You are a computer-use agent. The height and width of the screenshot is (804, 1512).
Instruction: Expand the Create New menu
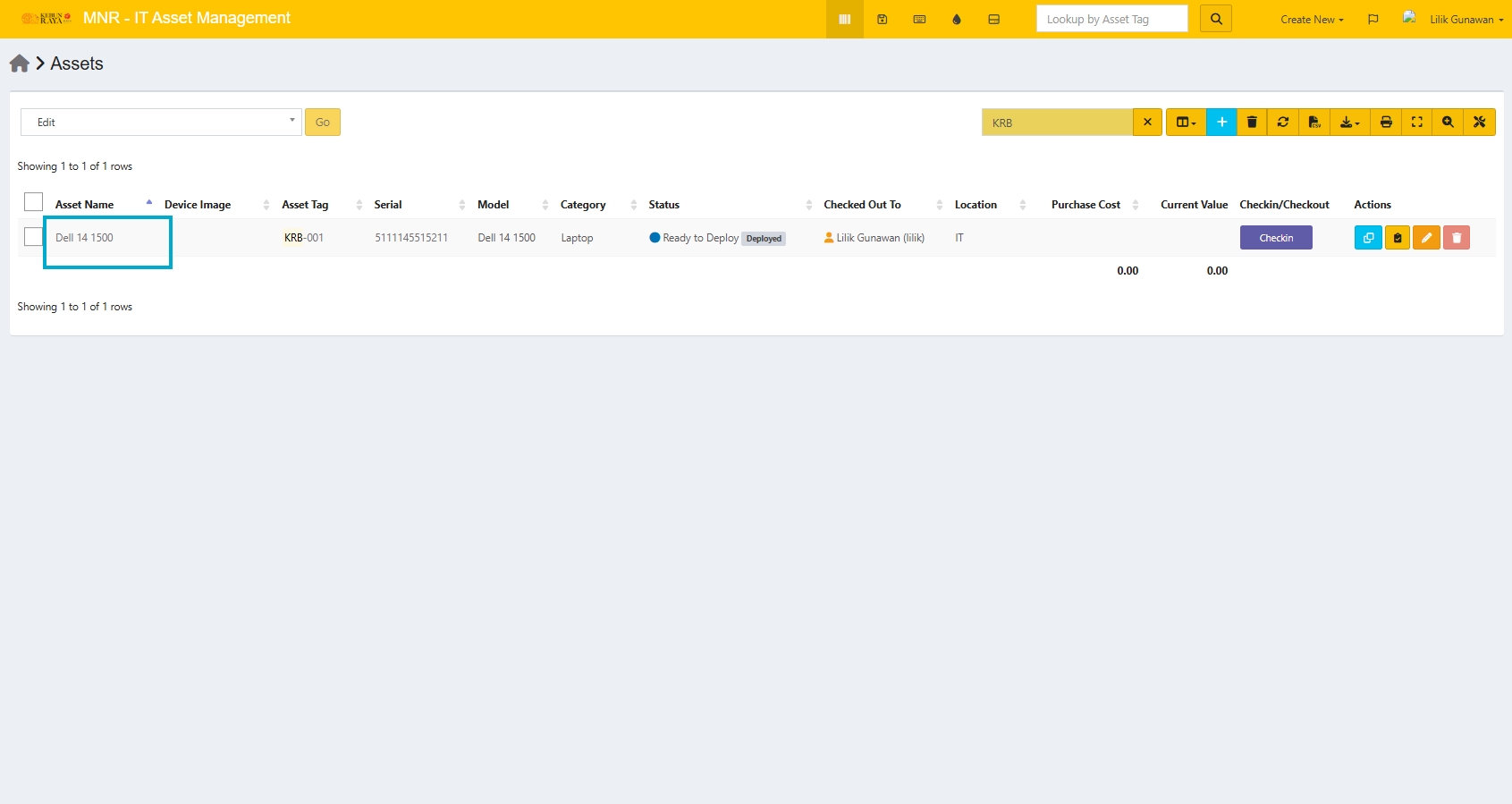coord(1312,19)
